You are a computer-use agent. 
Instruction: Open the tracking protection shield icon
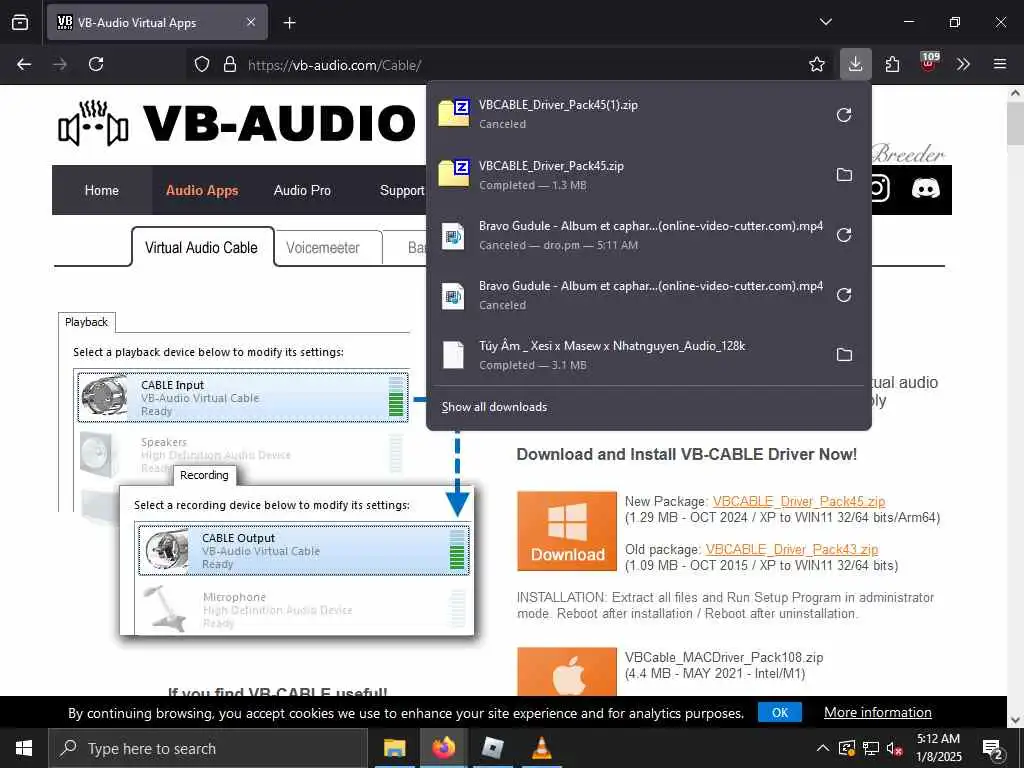click(202, 64)
